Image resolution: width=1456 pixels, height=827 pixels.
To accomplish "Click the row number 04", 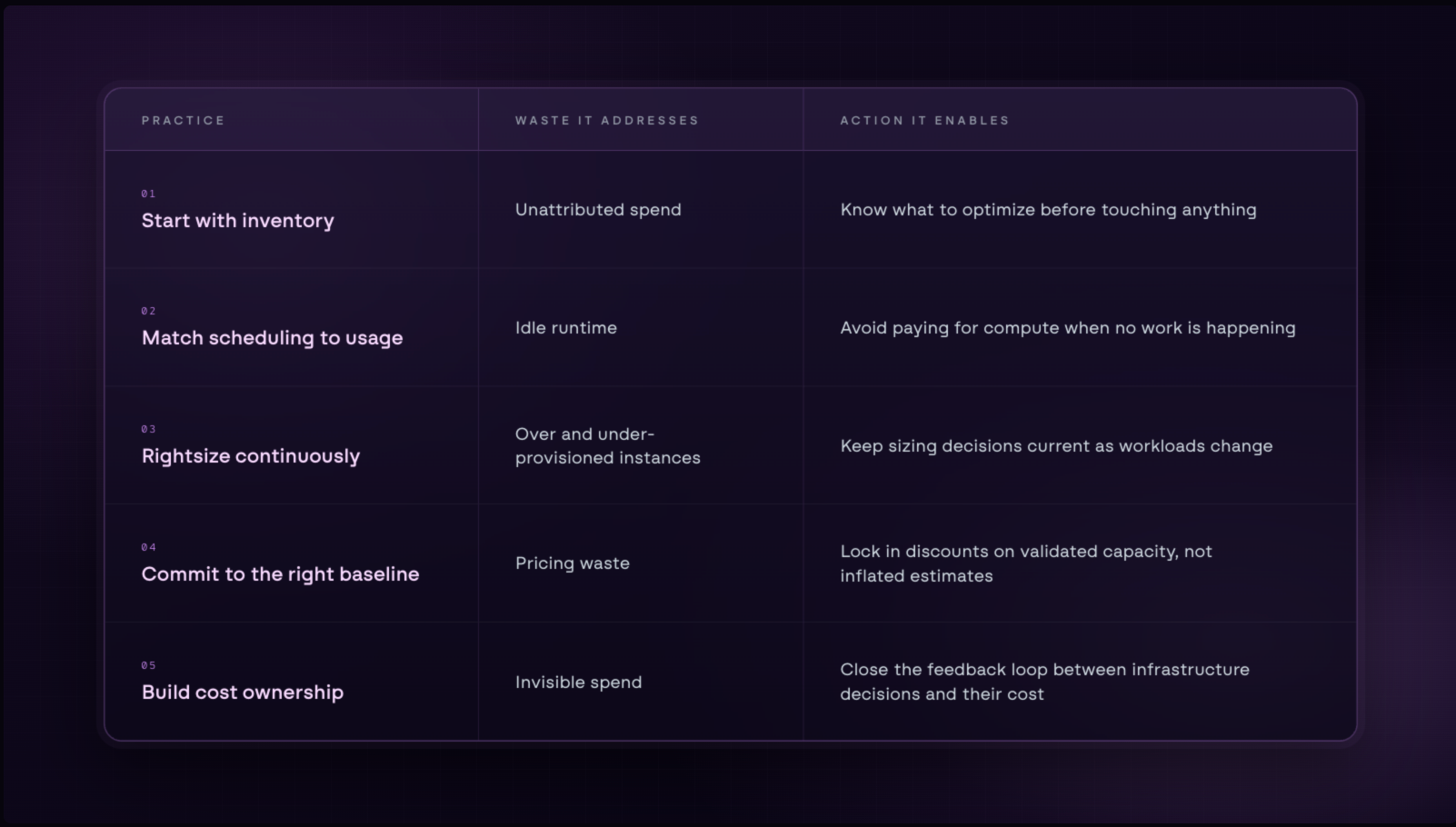I will [148, 547].
